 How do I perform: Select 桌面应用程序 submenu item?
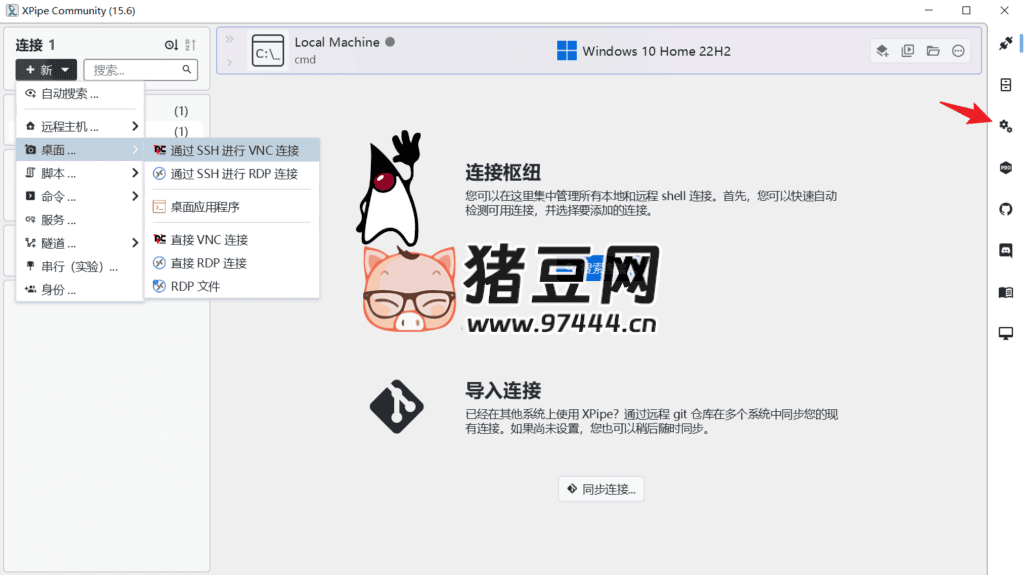(x=232, y=207)
